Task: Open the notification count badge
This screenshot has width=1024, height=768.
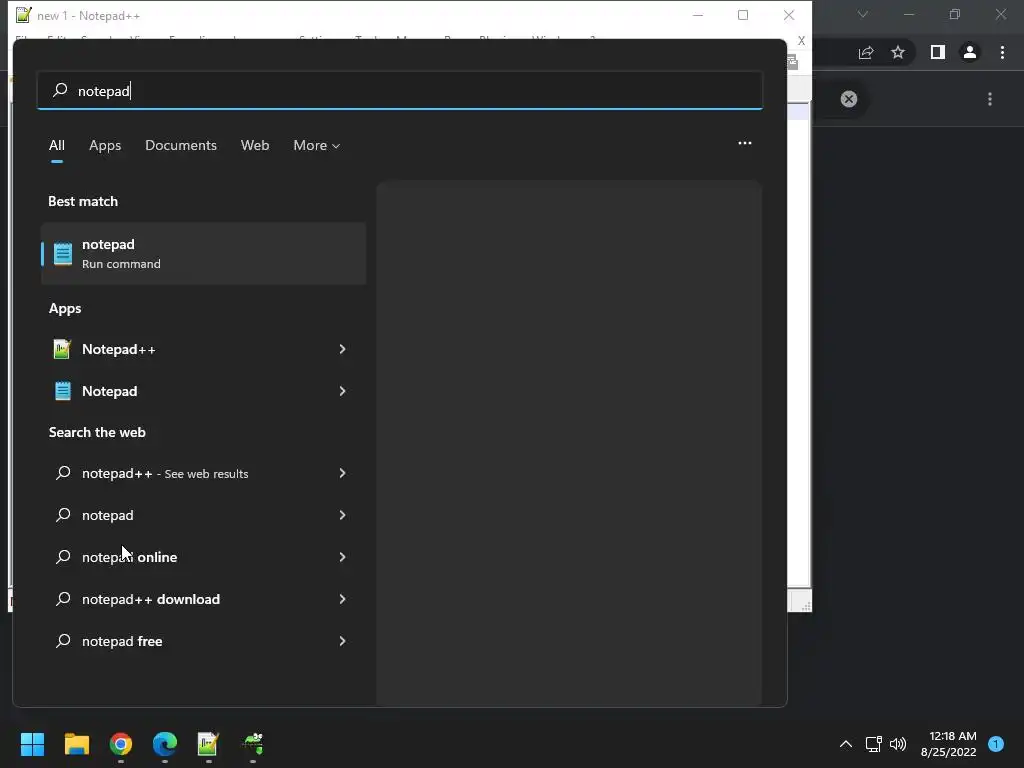Action: point(996,744)
